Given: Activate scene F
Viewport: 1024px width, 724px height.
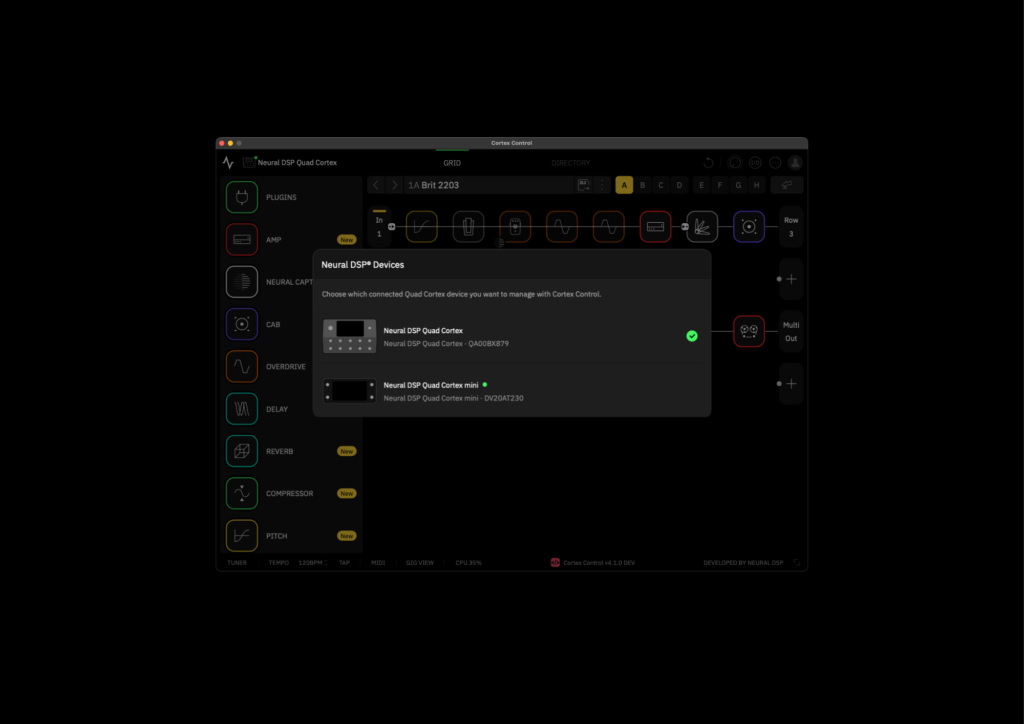Looking at the screenshot, I should [720, 185].
